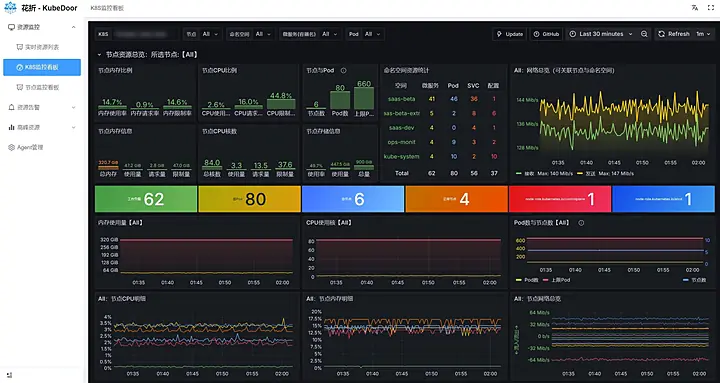Open saas-dev namespace link
Screen dimensions: 720x383
[401, 128]
